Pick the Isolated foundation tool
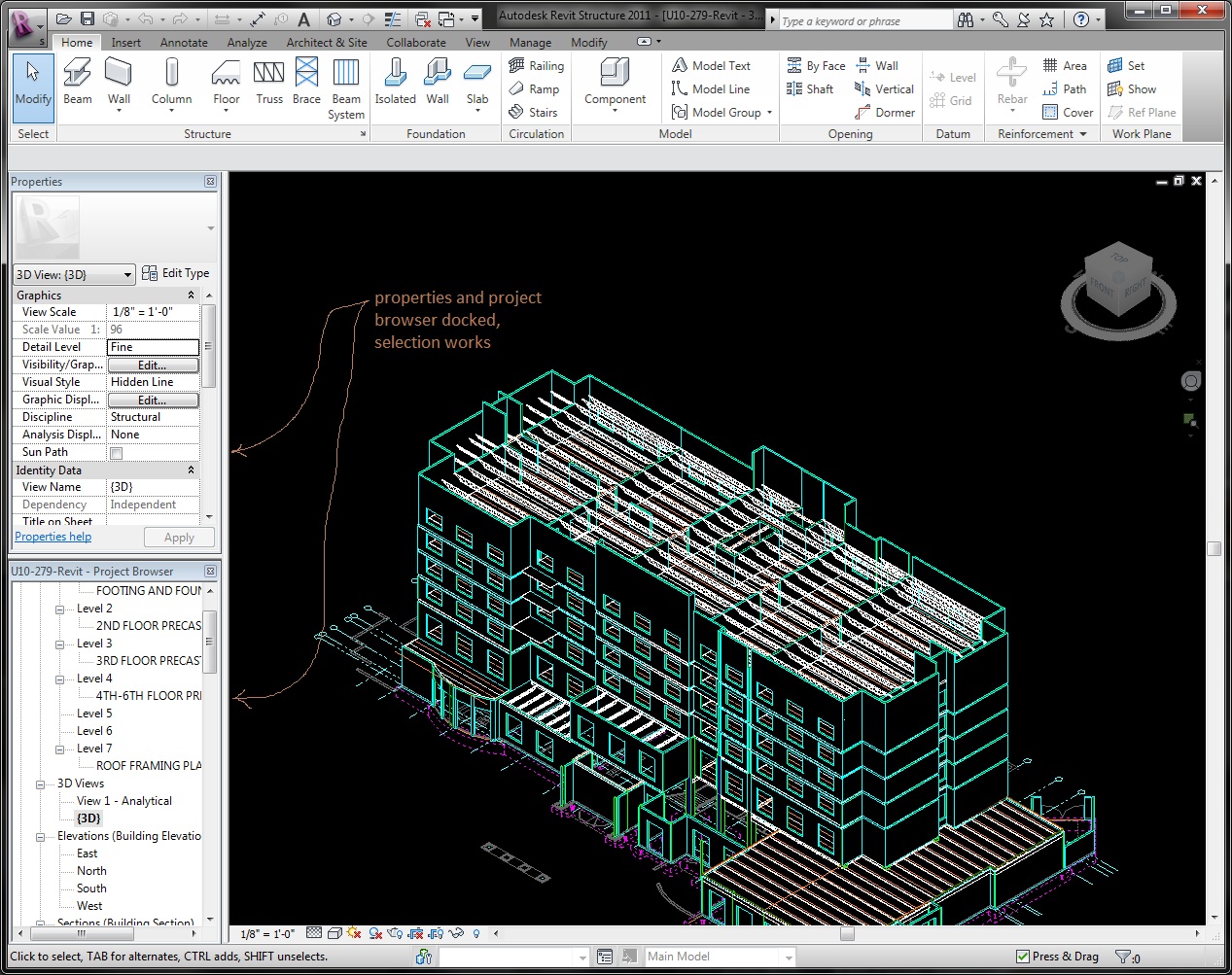 click(x=395, y=82)
